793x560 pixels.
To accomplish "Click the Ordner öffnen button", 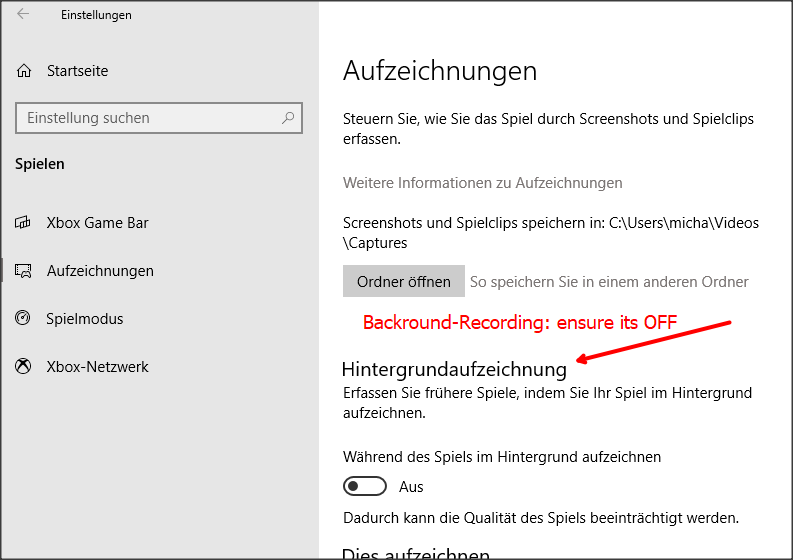I will 404,281.
